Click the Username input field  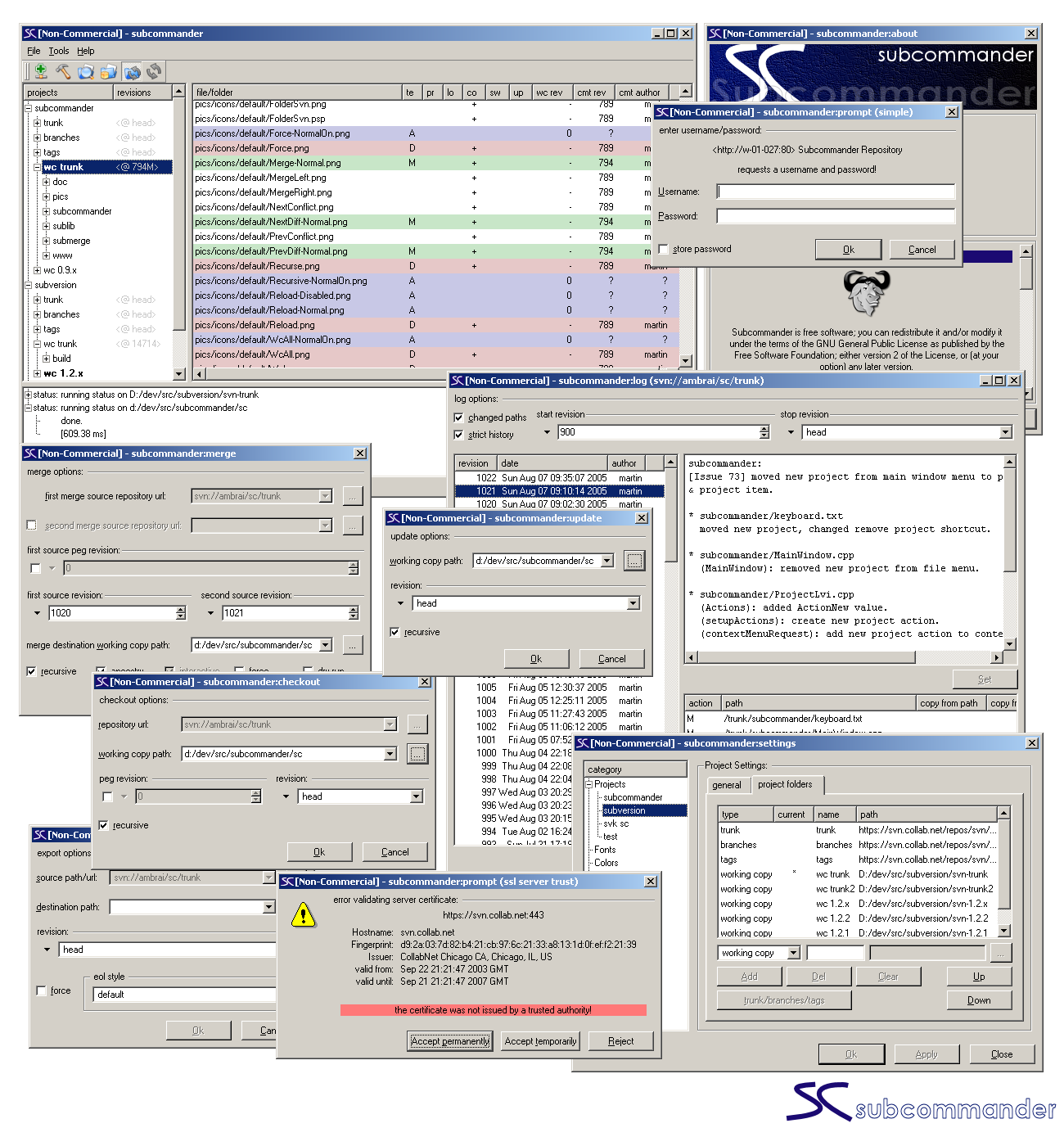836,192
